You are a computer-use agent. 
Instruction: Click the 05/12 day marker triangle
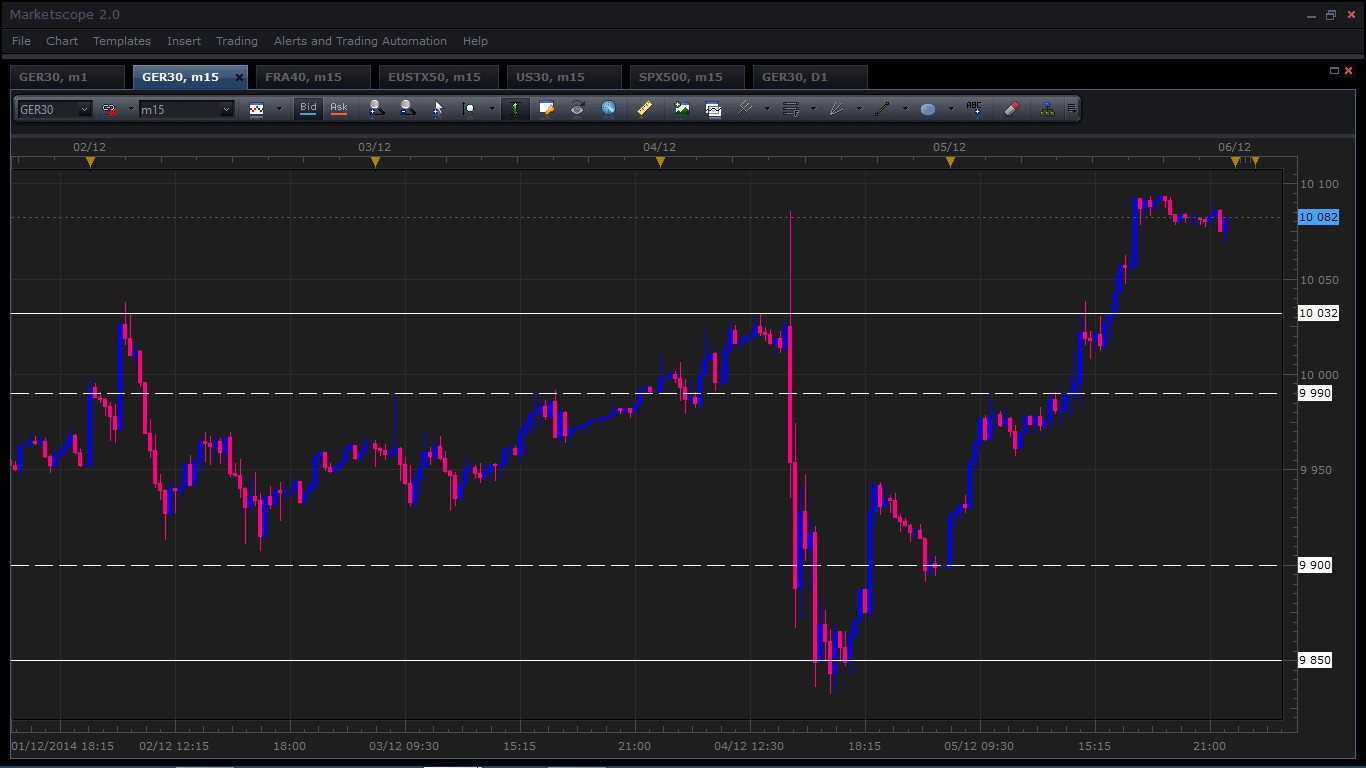tap(950, 161)
